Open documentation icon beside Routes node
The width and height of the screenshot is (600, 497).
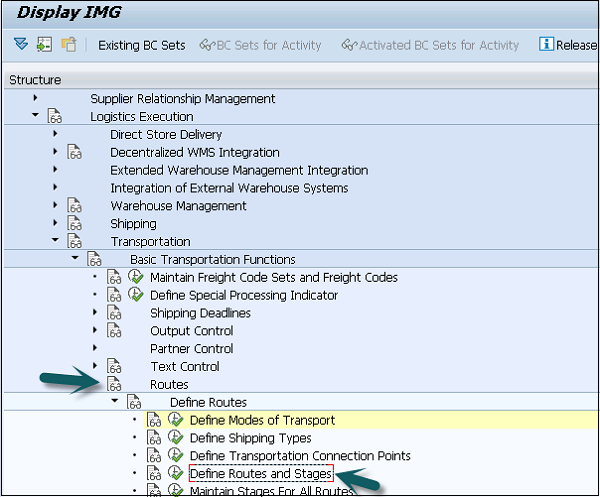(114, 384)
